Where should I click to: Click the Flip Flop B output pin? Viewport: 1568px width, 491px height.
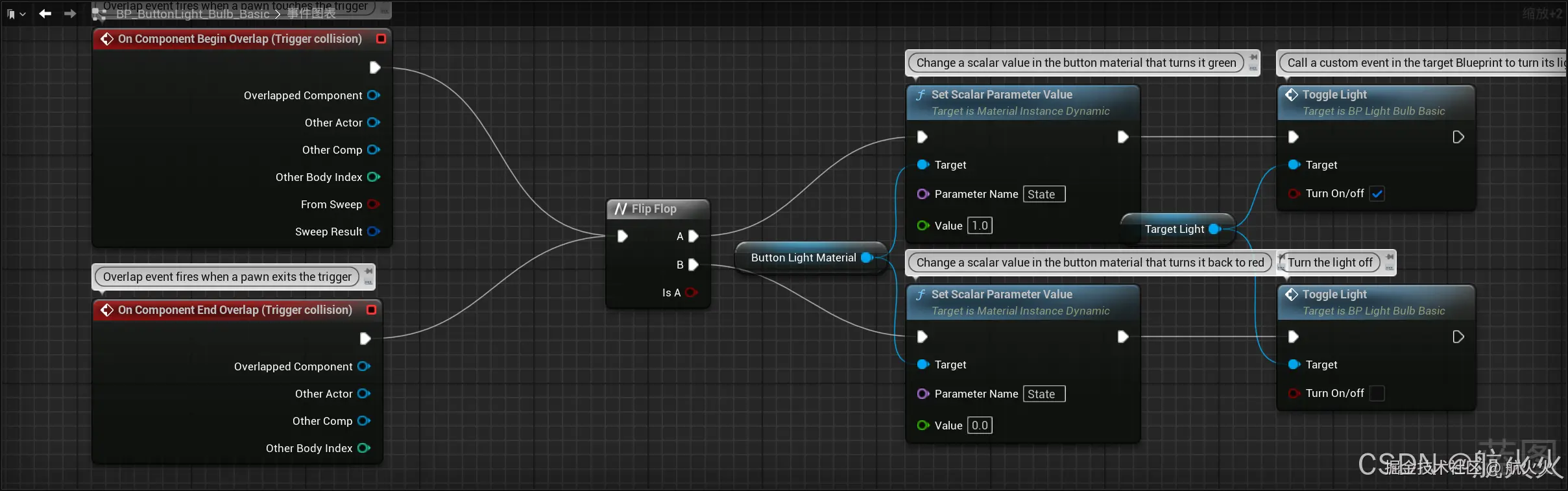pyautogui.click(x=694, y=265)
